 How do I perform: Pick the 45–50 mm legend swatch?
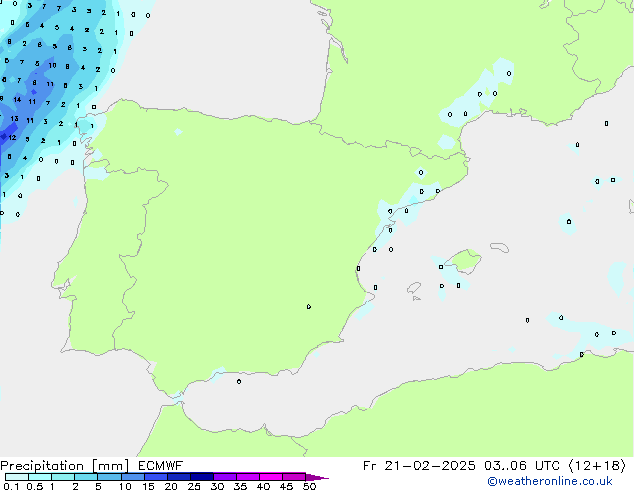(294, 477)
